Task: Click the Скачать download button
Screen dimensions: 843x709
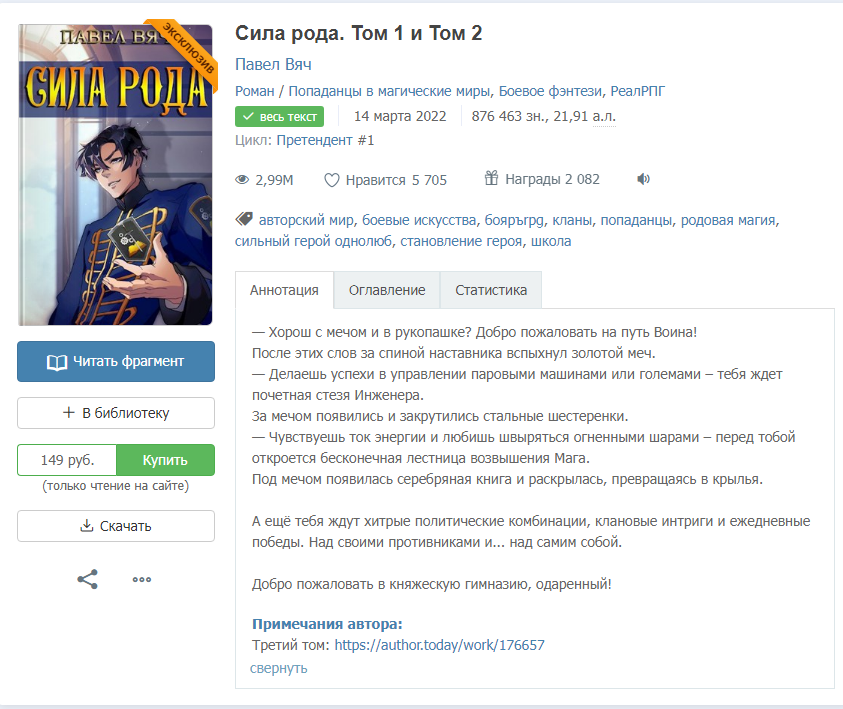Action: 116,526
